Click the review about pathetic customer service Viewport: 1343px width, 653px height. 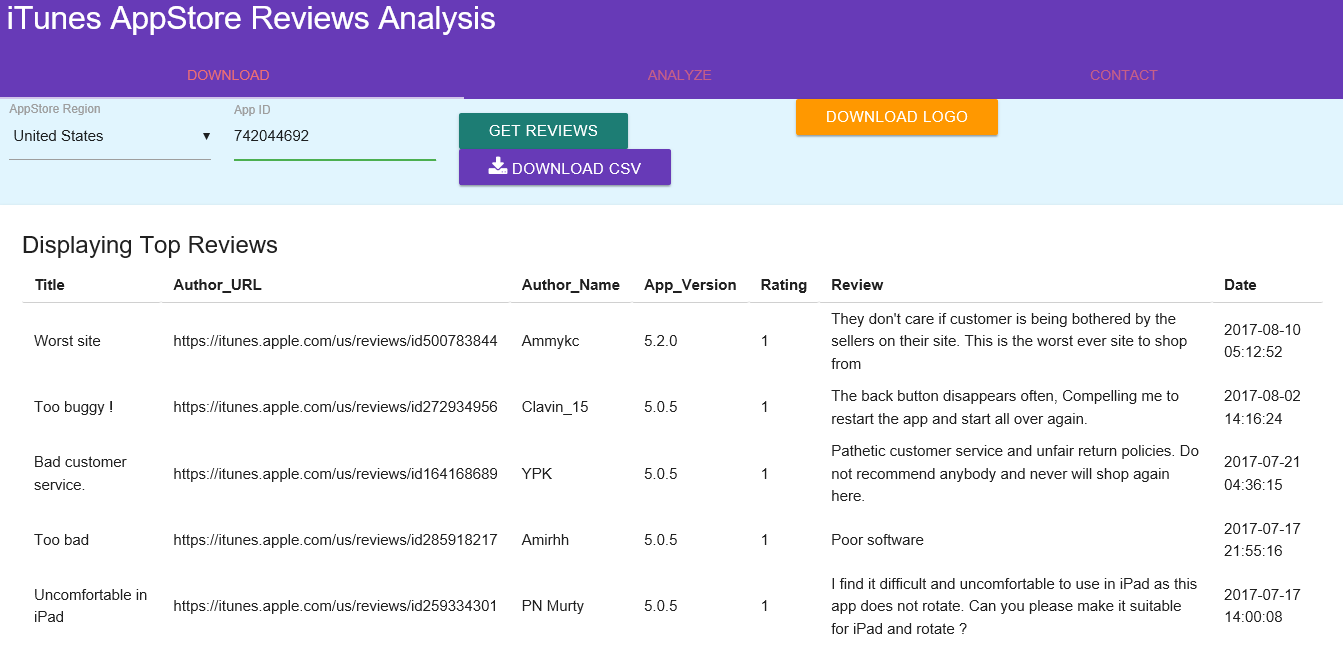click(1015, 474)
